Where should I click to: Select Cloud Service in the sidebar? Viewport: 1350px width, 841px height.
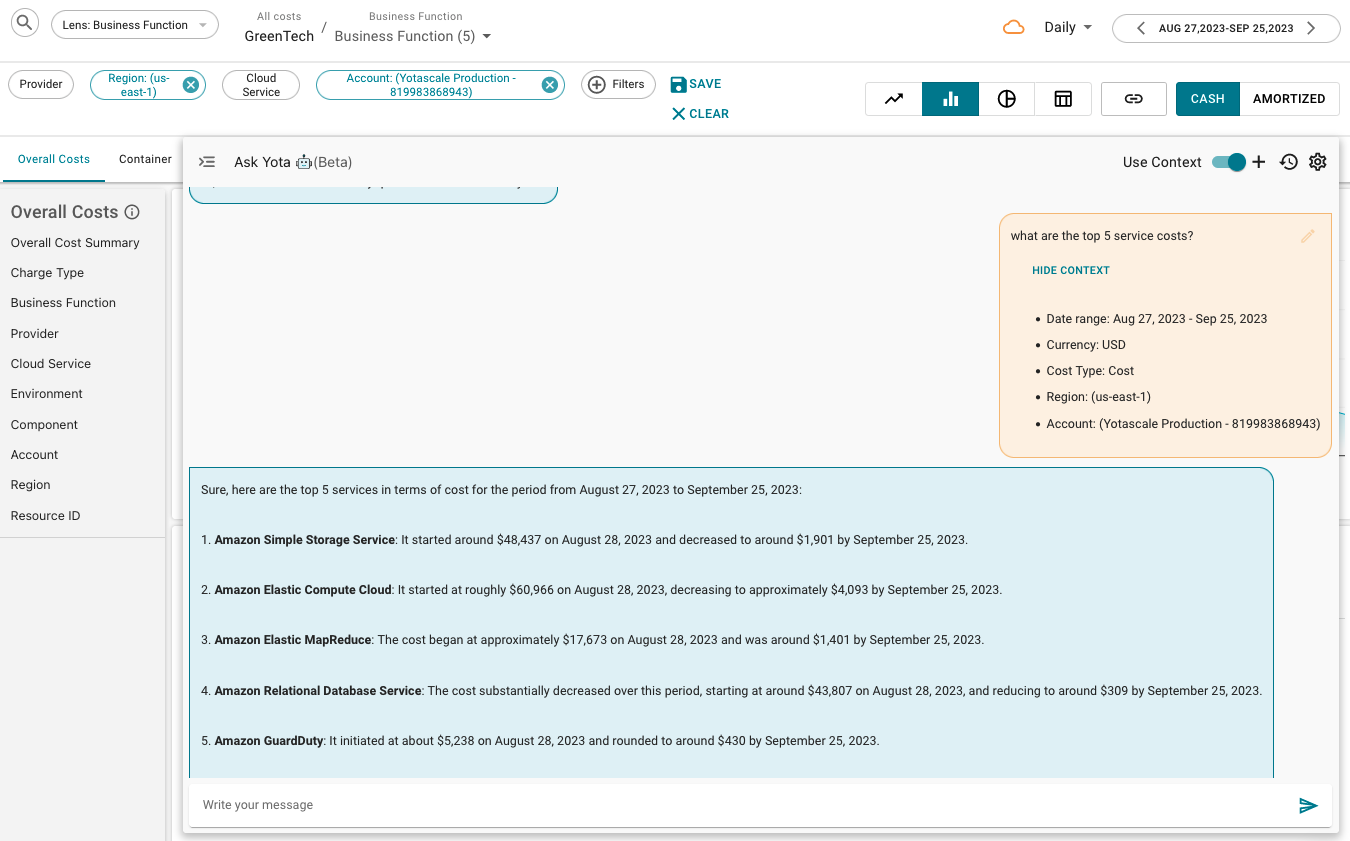click(x=51, y=364)
